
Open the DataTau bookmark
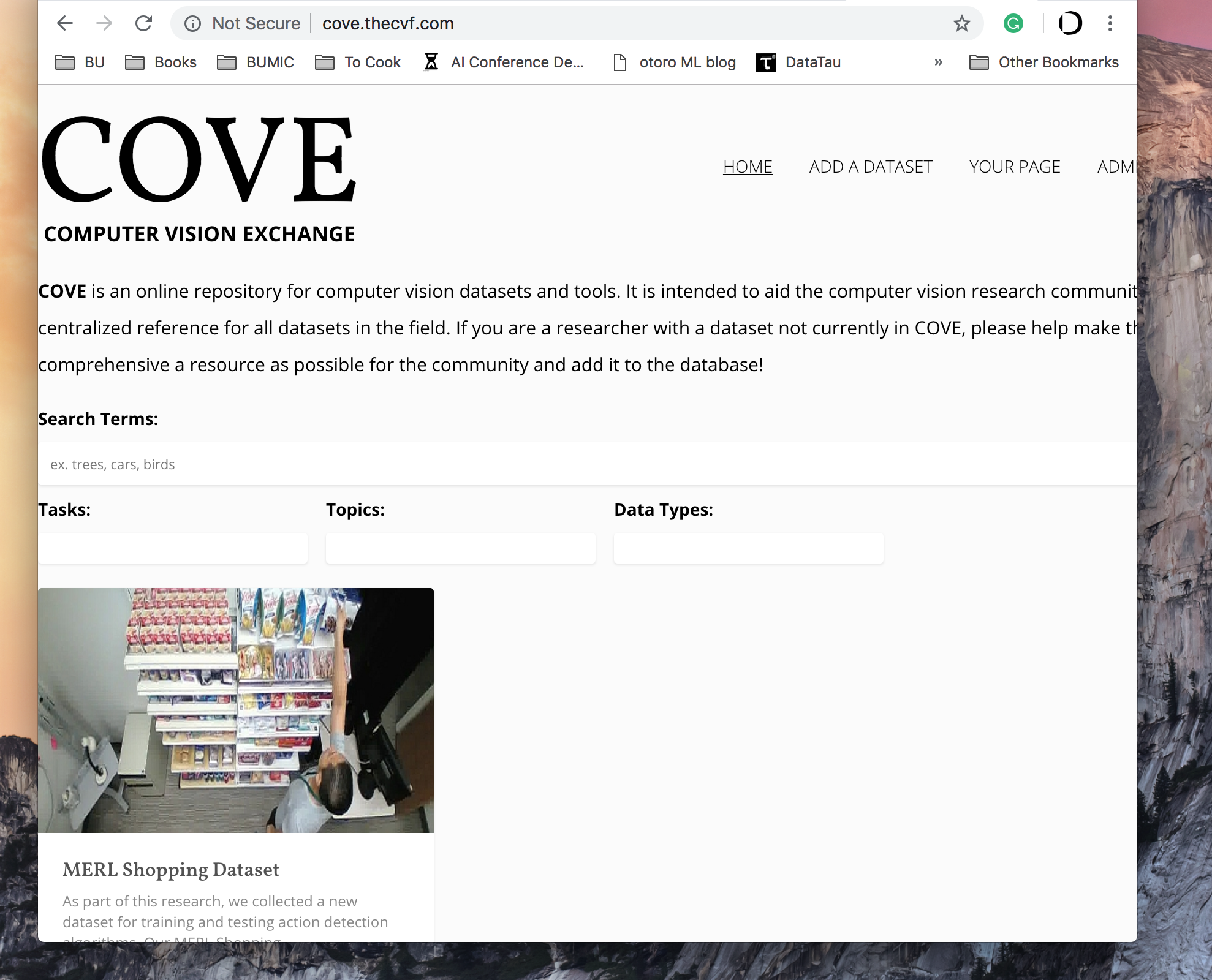799,62
